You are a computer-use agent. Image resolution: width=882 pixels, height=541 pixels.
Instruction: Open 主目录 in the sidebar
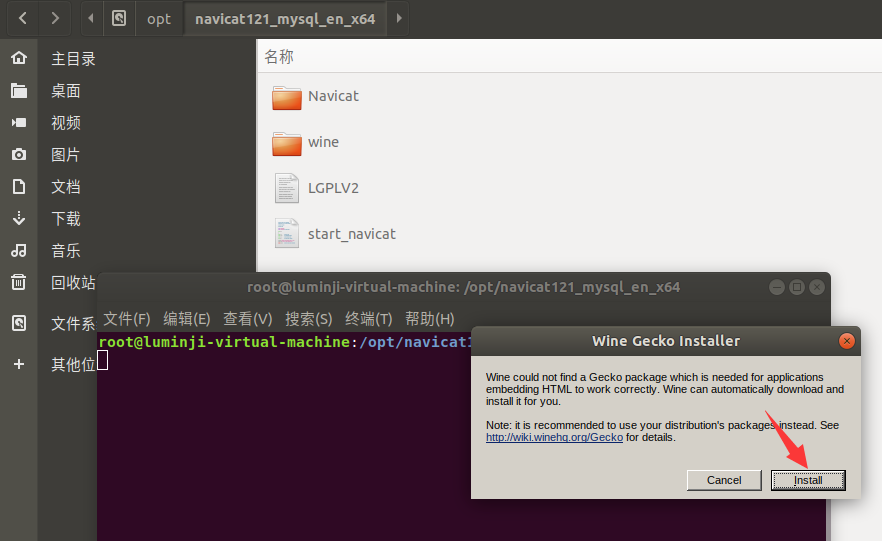(x=73, y=58)
